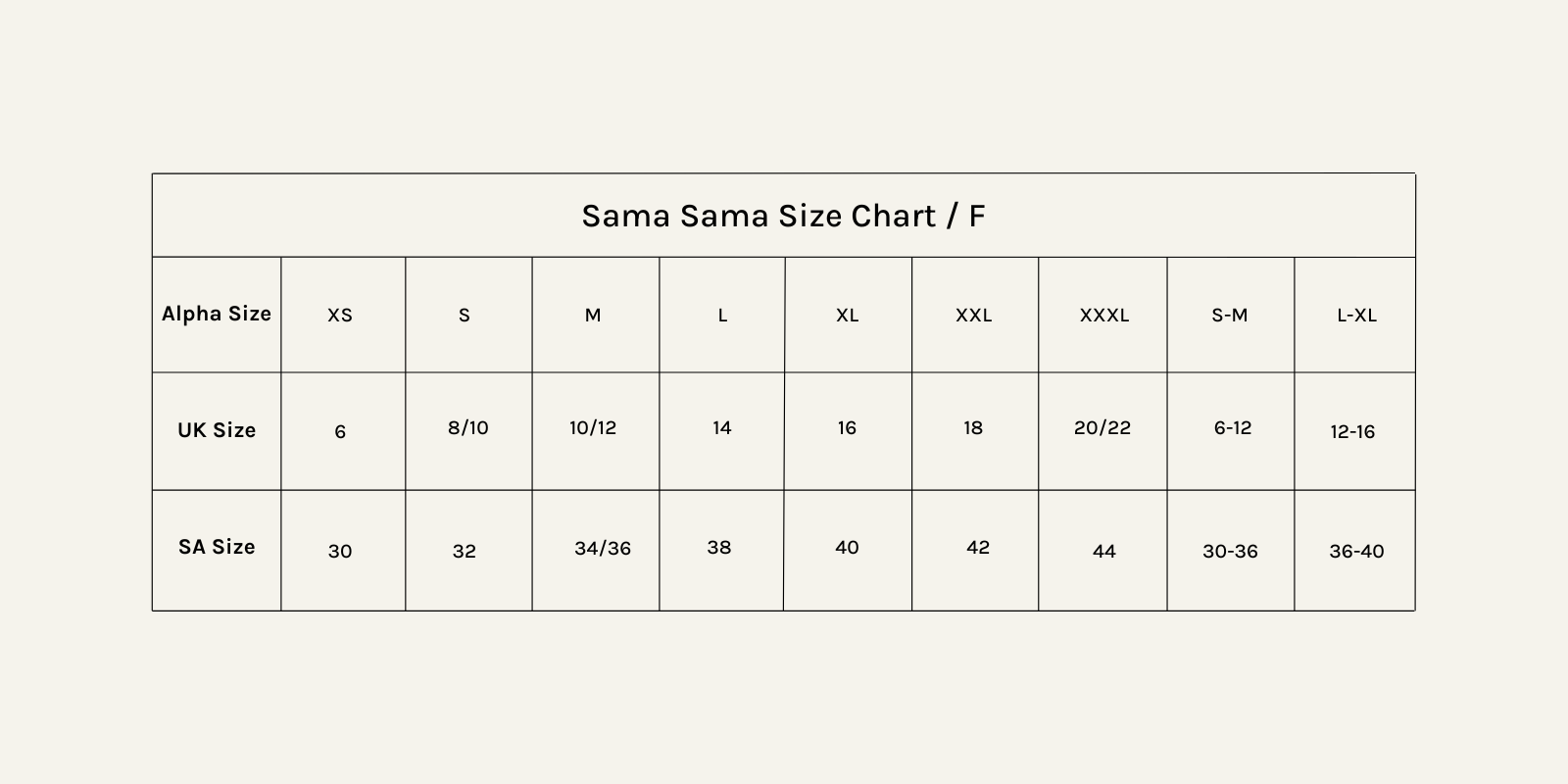The width and height of the screenshot is (1568, 784).
Task: Choose the L-XL alpha size cell
Action: pos(1357,316)
